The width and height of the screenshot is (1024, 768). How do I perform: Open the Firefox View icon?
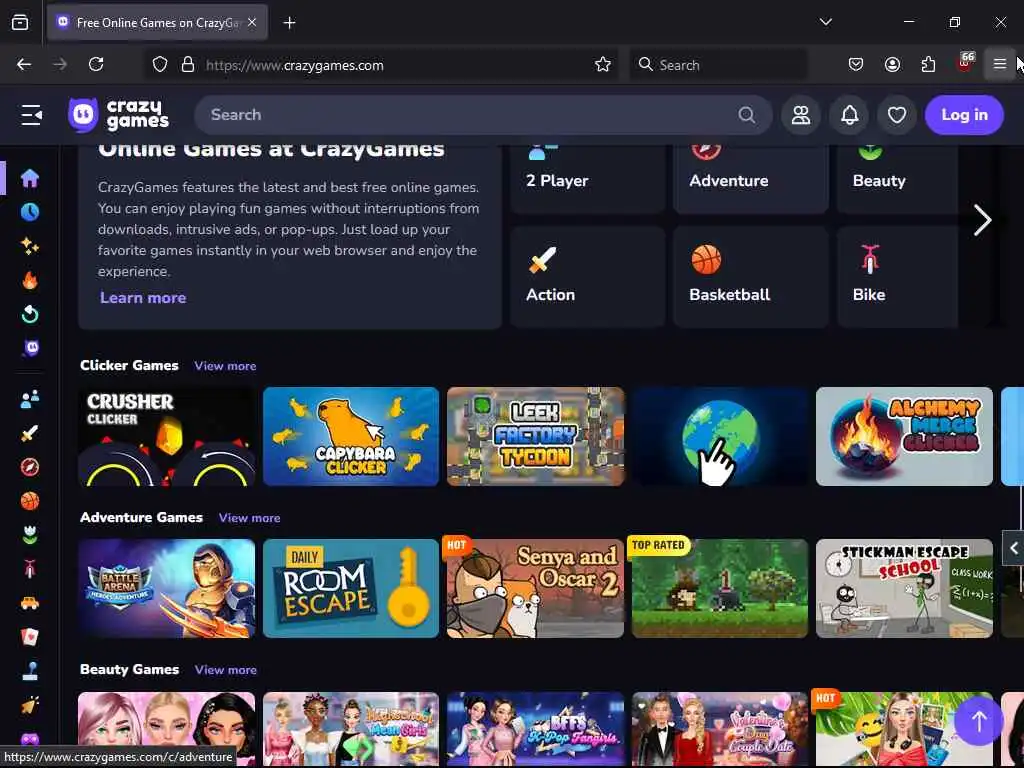point(20,22)
